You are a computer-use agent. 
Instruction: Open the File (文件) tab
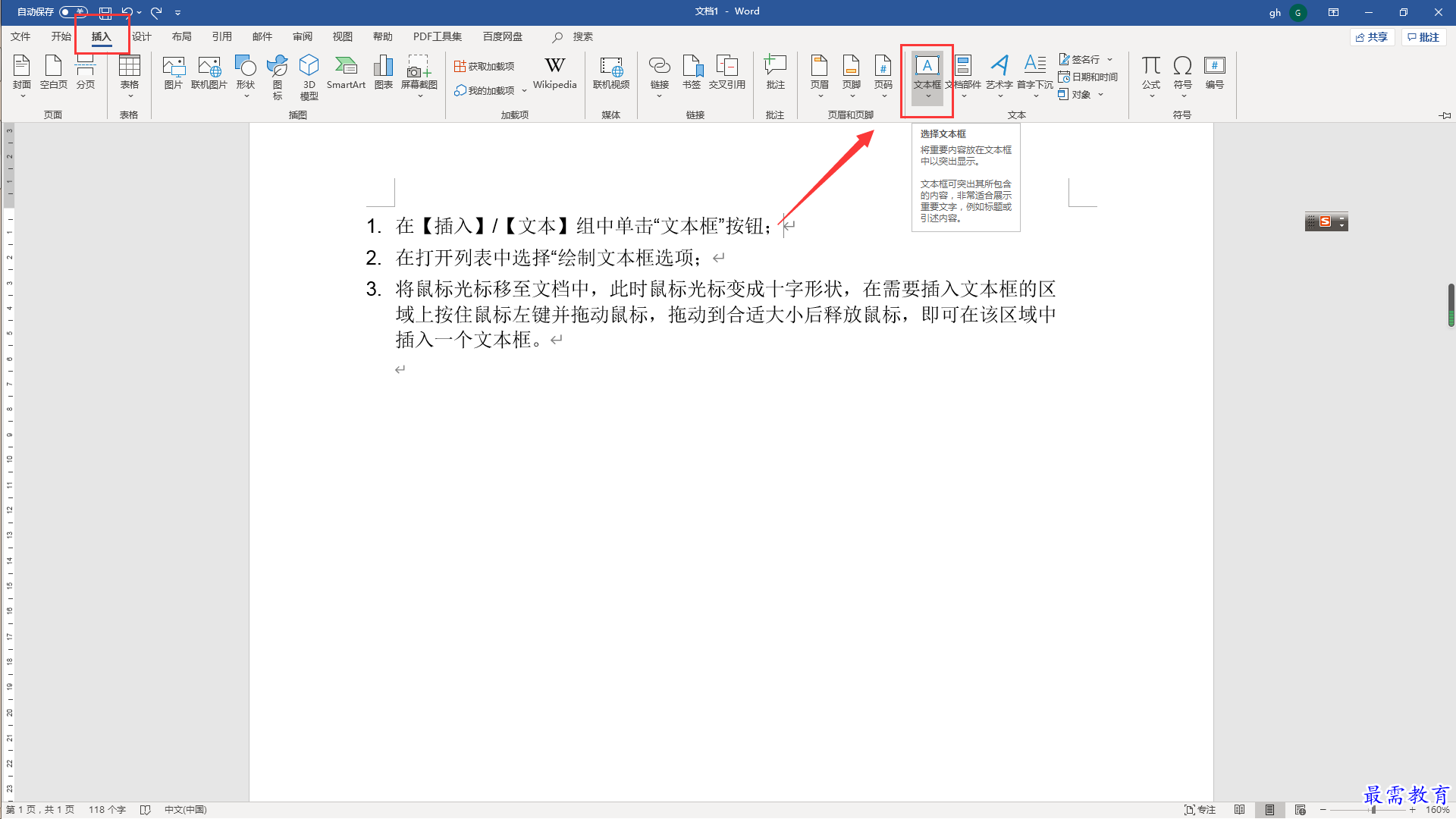coord(20,36)
